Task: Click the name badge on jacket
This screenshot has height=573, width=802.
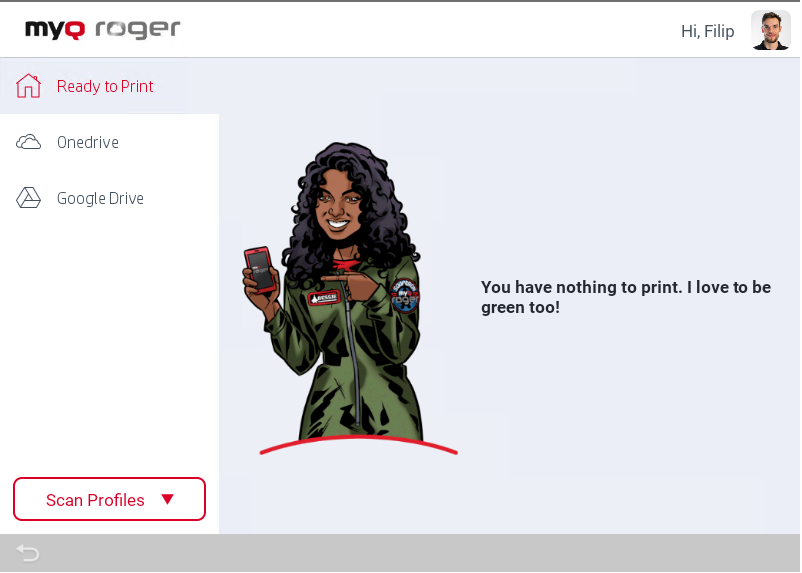Action: pyautogui.click(x=323, y=298)
